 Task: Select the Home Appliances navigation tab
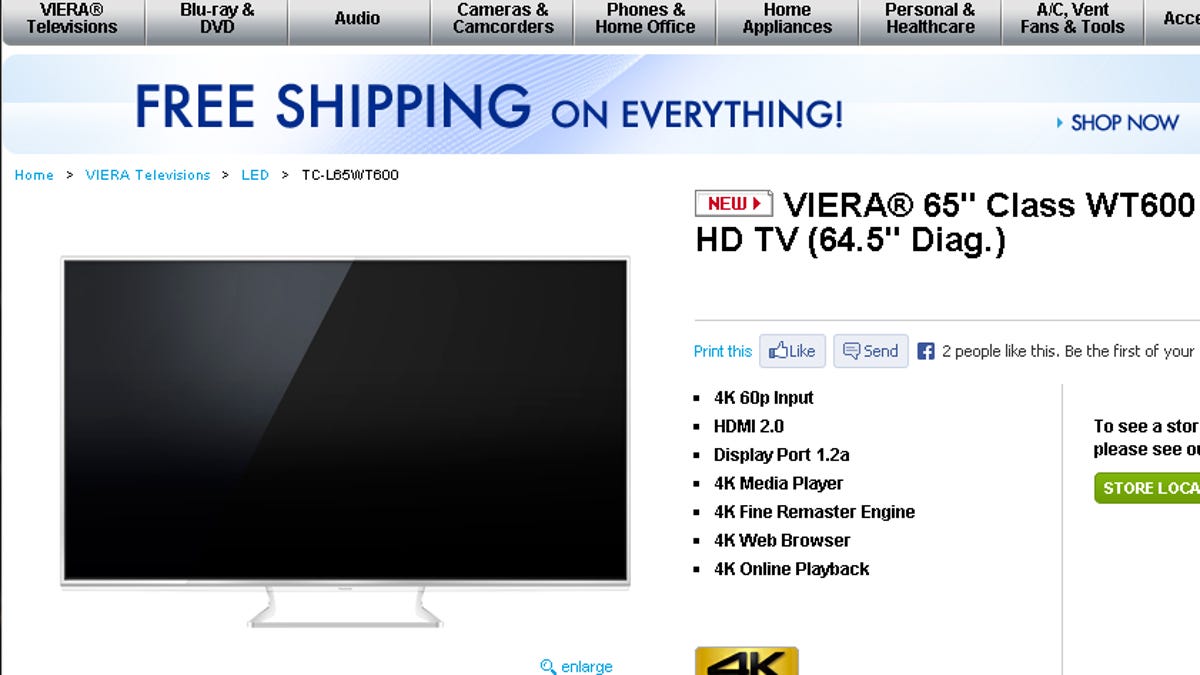tap(788, 20)
